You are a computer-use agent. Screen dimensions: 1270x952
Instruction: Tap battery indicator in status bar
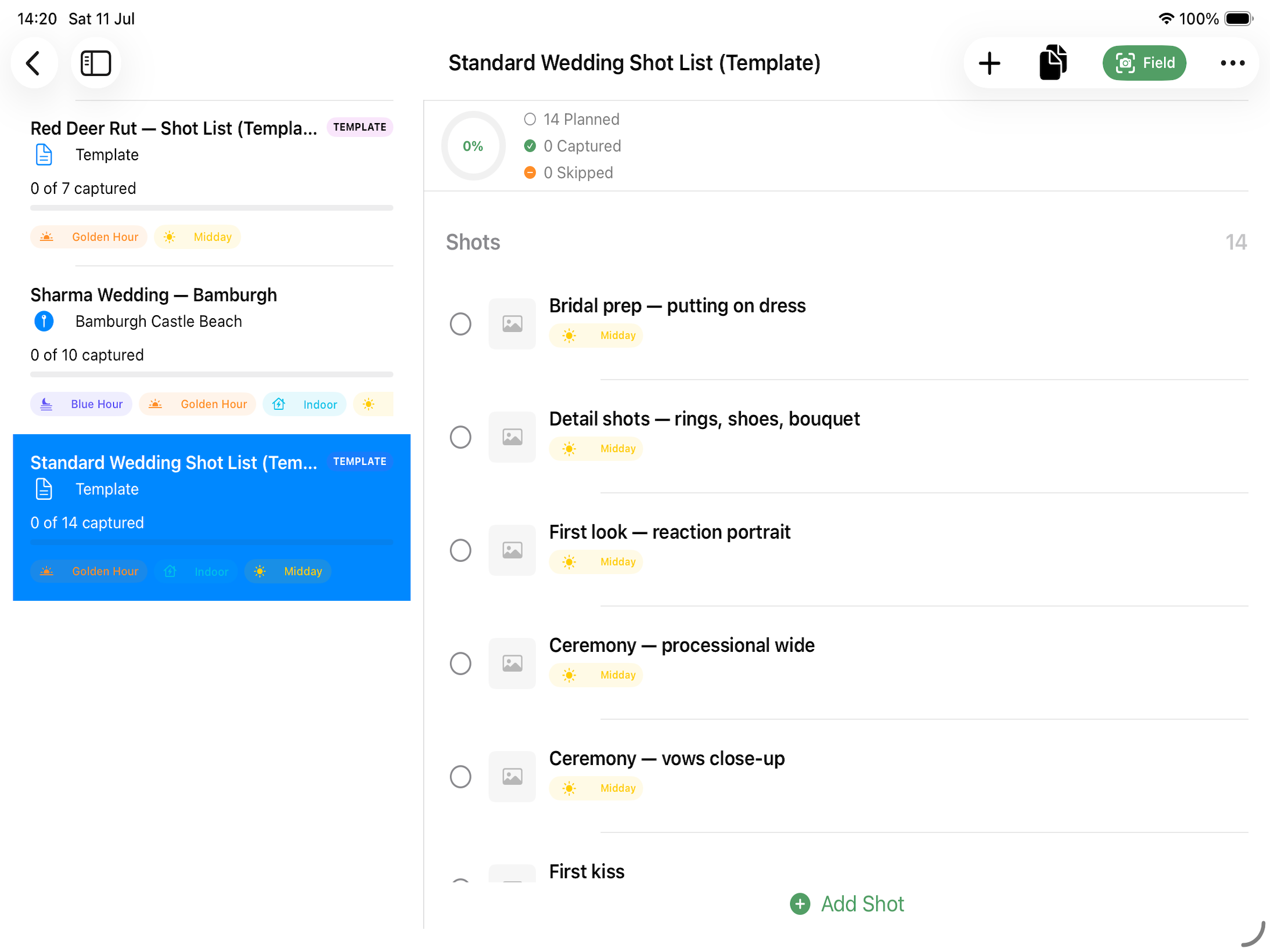[1239, 19]
